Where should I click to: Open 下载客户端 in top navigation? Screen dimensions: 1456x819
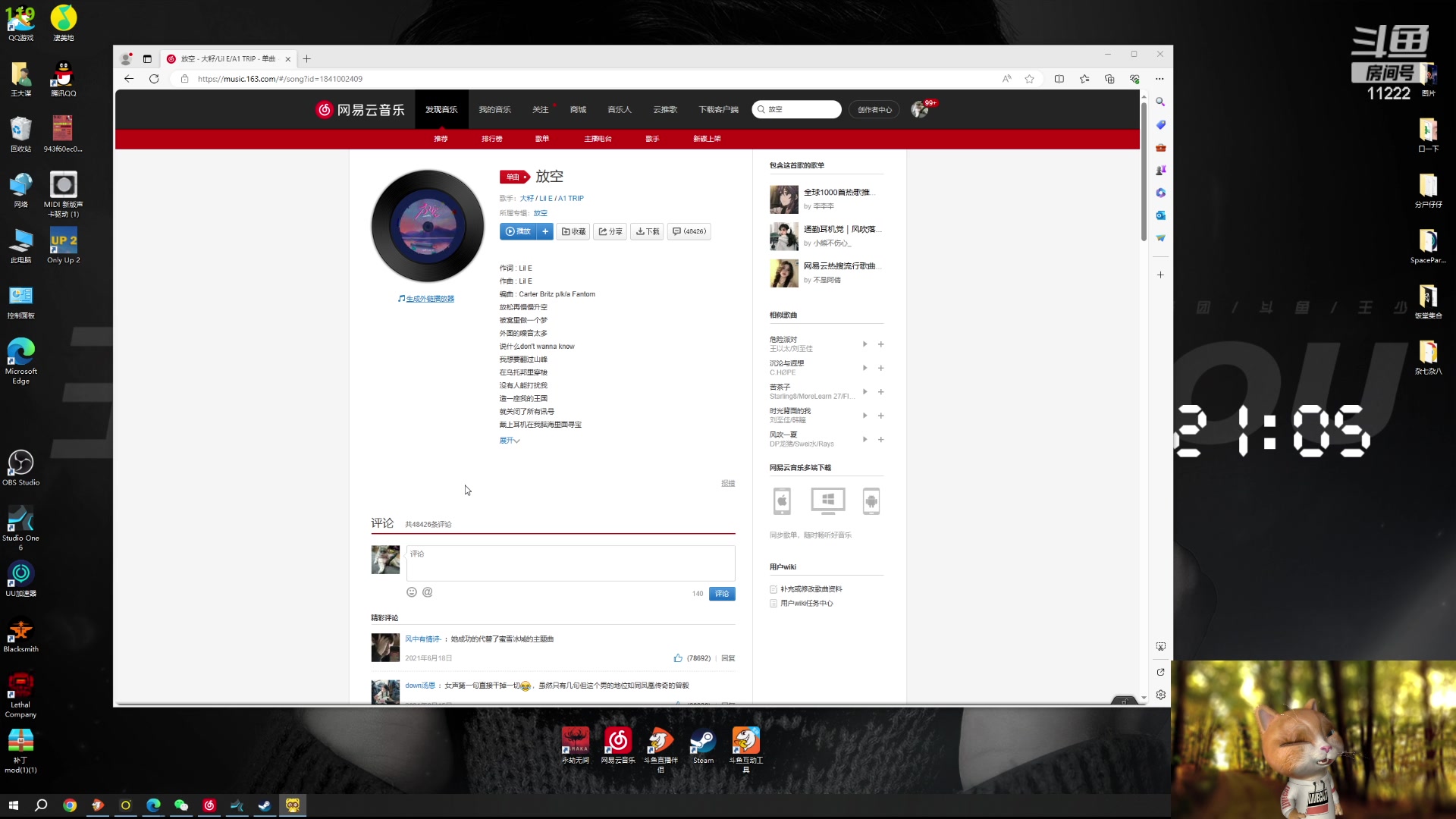[x=718, y=110]
